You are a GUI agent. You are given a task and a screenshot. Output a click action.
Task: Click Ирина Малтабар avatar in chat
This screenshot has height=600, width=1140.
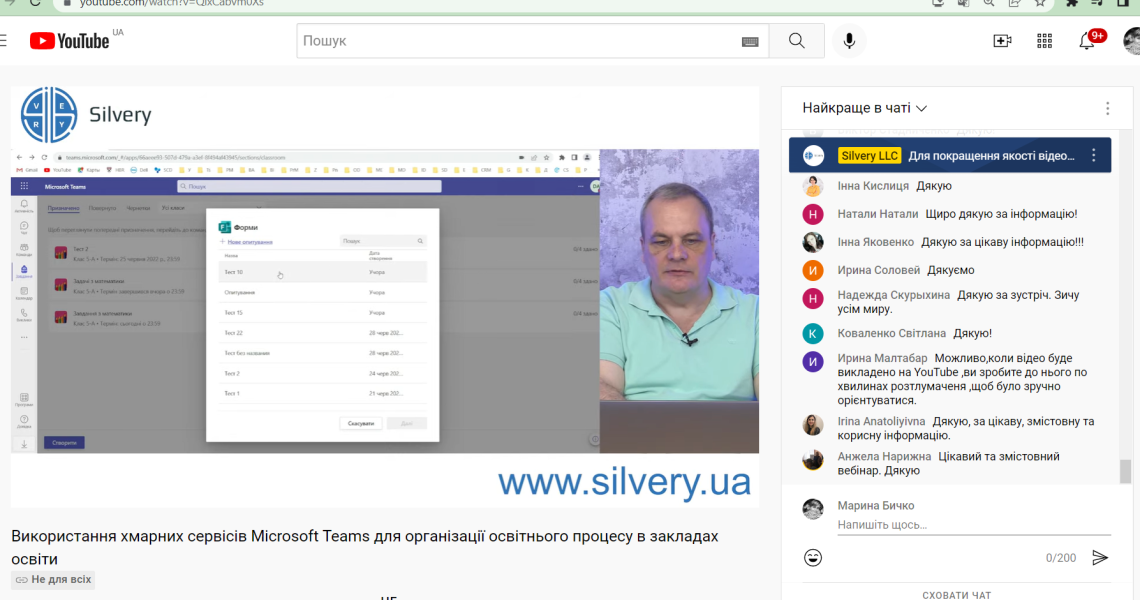point(813,361)
